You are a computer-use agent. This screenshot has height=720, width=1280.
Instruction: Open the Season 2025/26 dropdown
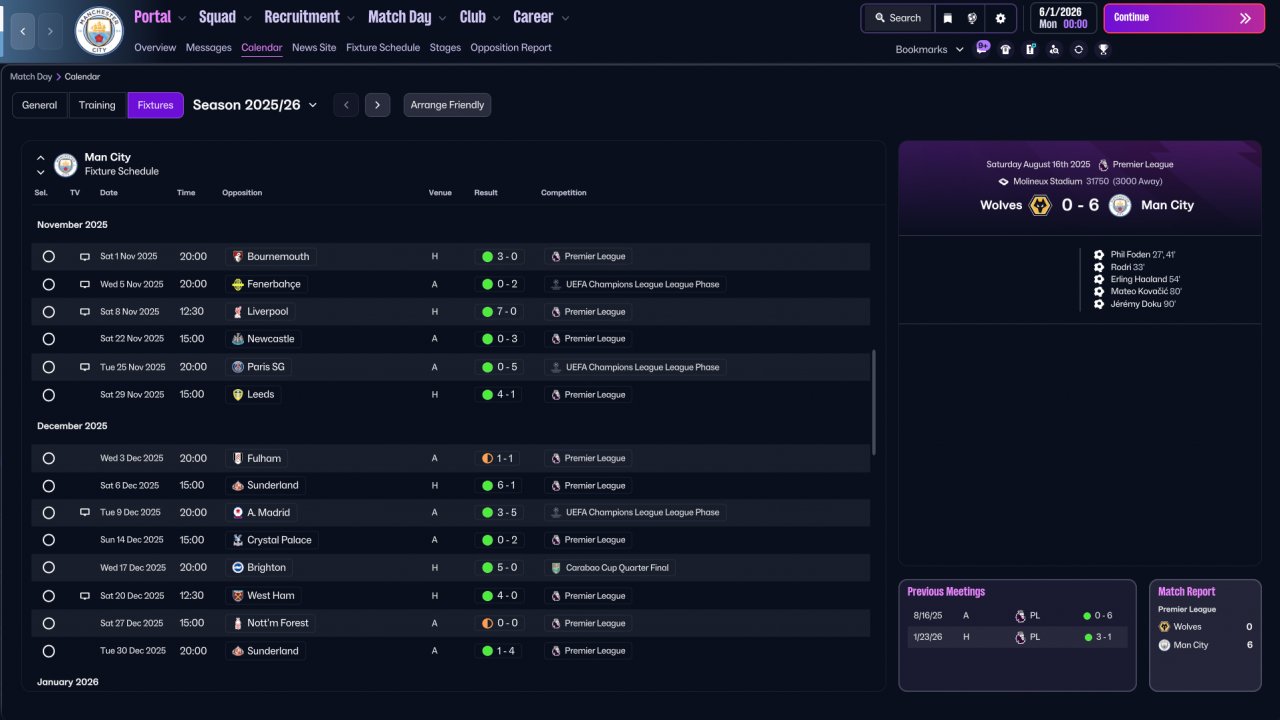pos(255,105)
